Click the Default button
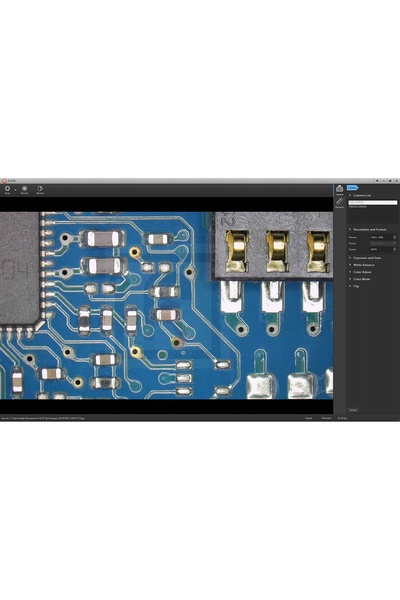This screenshot has height=600, width=400. coord(353,410)
